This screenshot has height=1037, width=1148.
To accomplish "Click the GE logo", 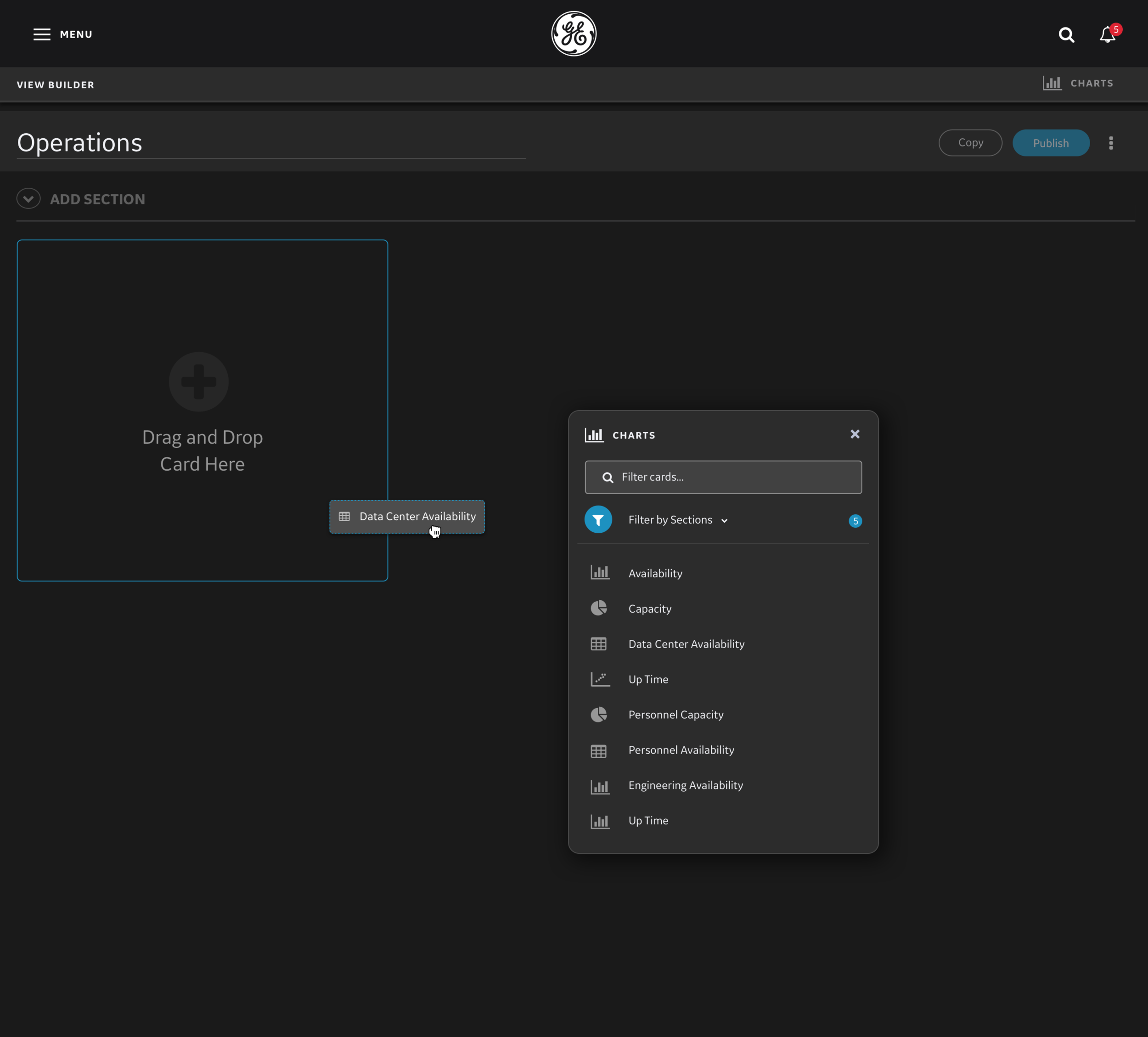I will (574, 34).
